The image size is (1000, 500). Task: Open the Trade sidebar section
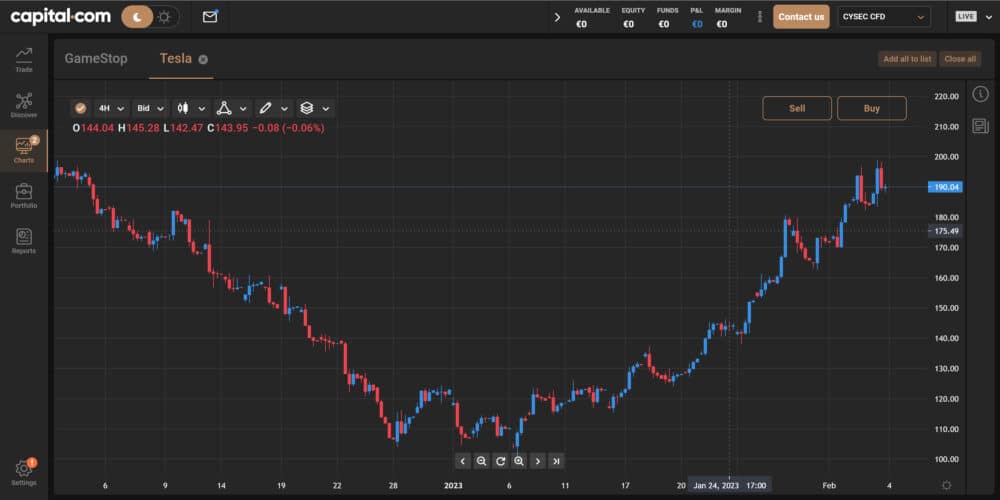pos(24,59)
